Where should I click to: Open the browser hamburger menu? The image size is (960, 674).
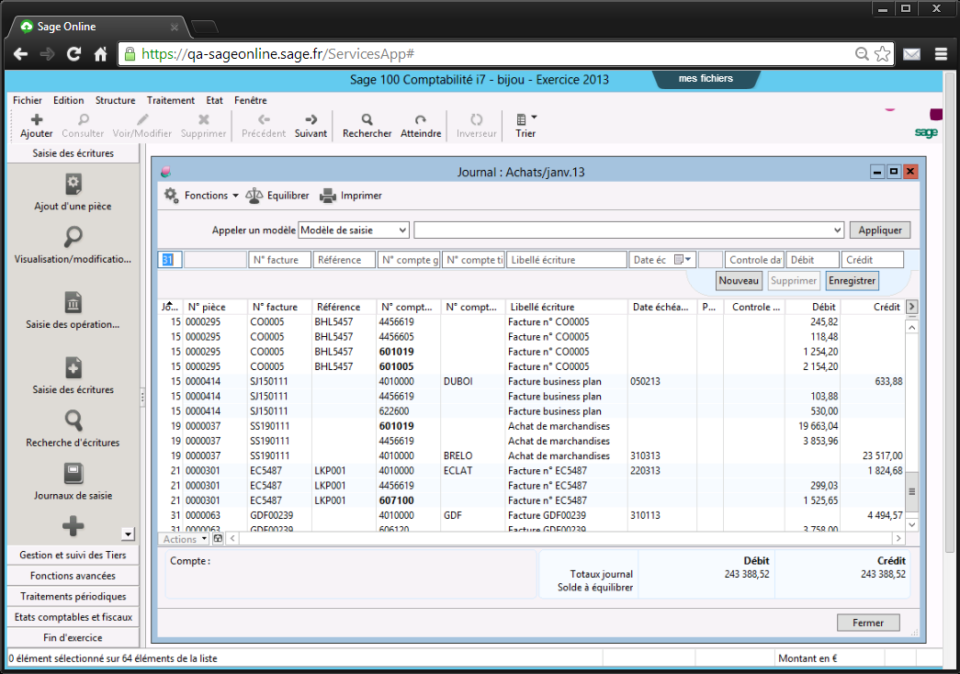point(941,54)
